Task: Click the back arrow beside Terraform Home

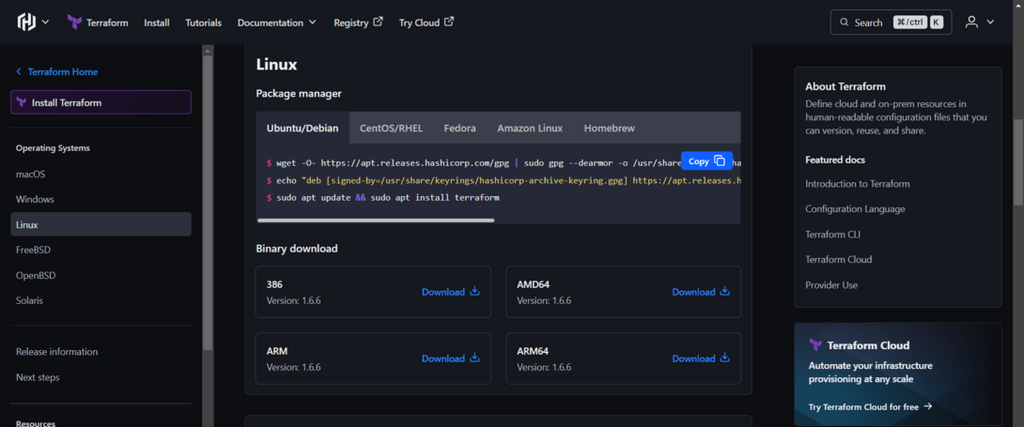Action: (x=19, y=72)
